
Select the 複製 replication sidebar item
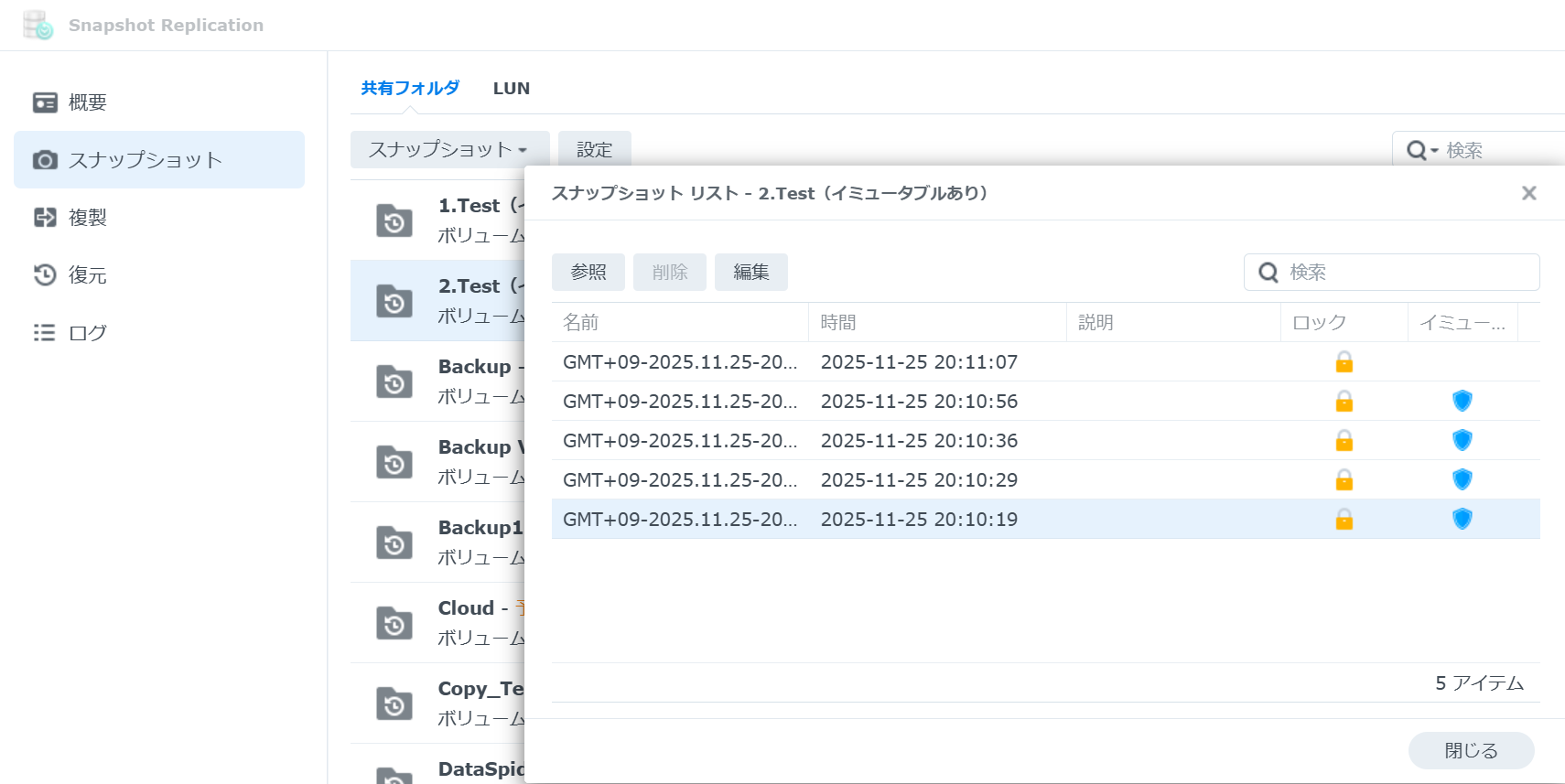click(x=87, y=218)
